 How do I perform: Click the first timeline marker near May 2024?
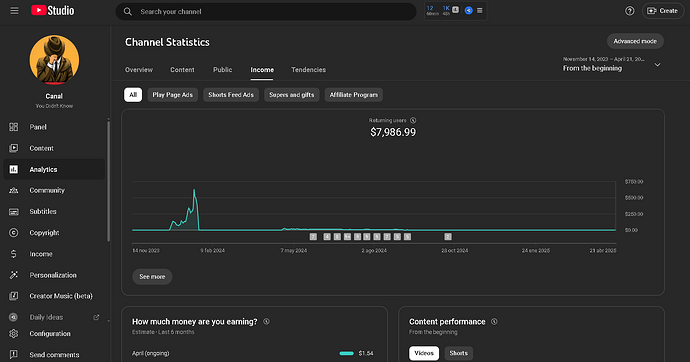pos(313,237)
